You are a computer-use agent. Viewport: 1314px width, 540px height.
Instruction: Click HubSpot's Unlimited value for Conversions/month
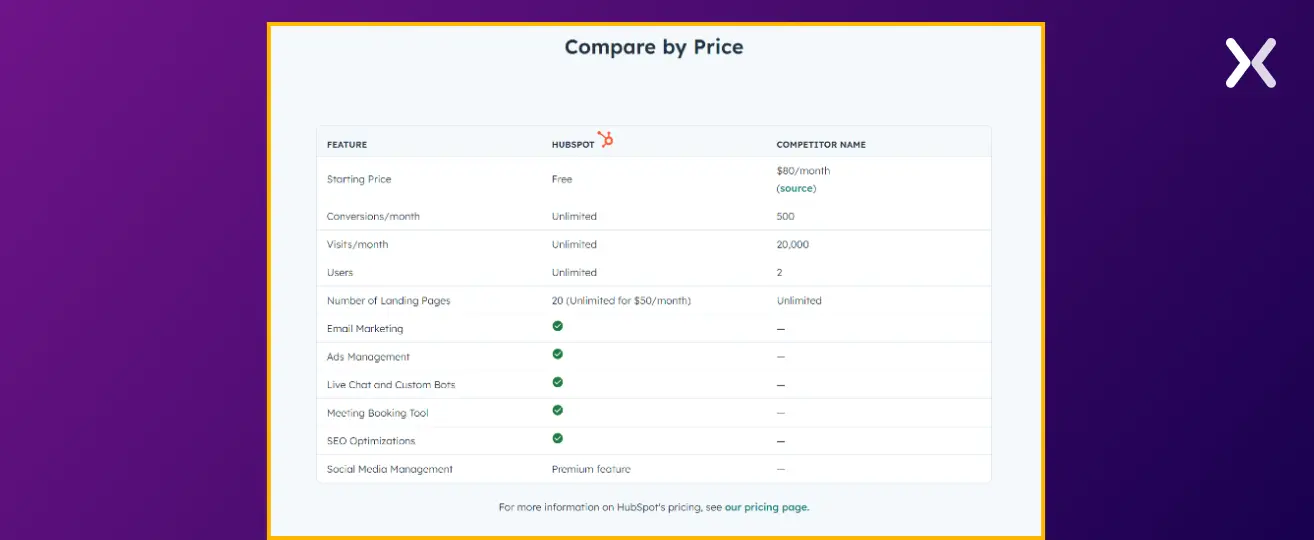[574, 216]
